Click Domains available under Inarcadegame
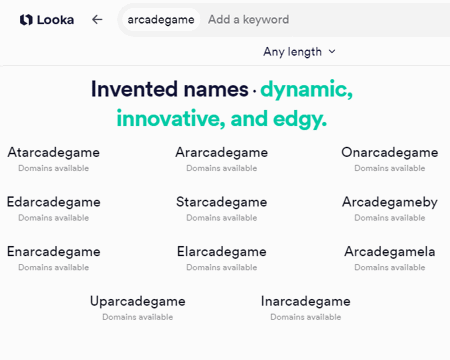Viewport: 450px width, 360px height. coord(306,317)
